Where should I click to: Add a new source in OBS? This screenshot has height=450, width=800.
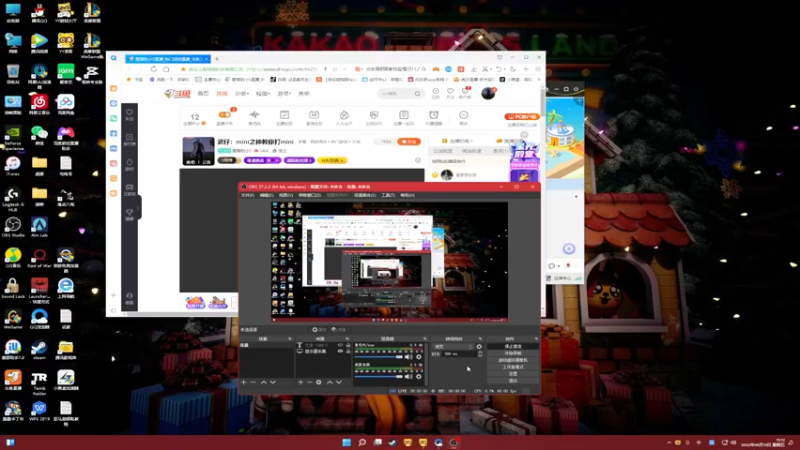pos(301,382)
